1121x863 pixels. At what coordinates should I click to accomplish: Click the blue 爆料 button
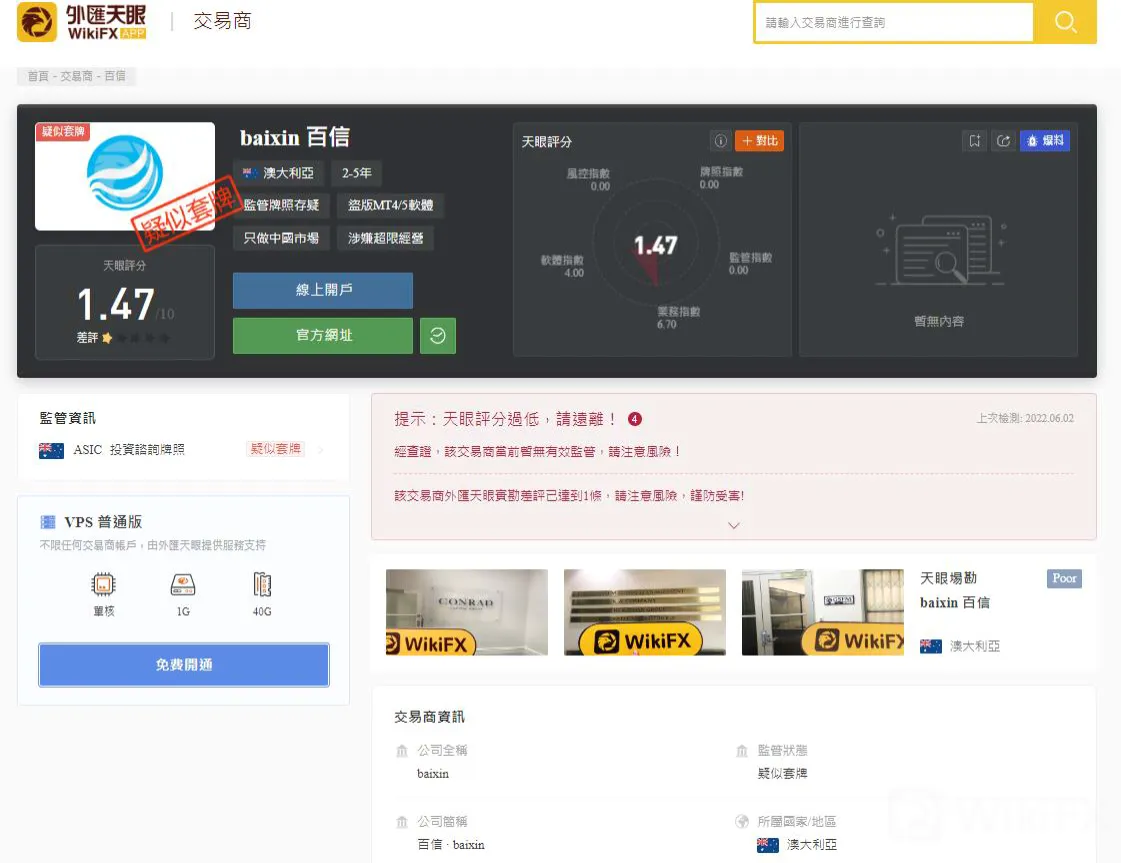point(1045,141)
